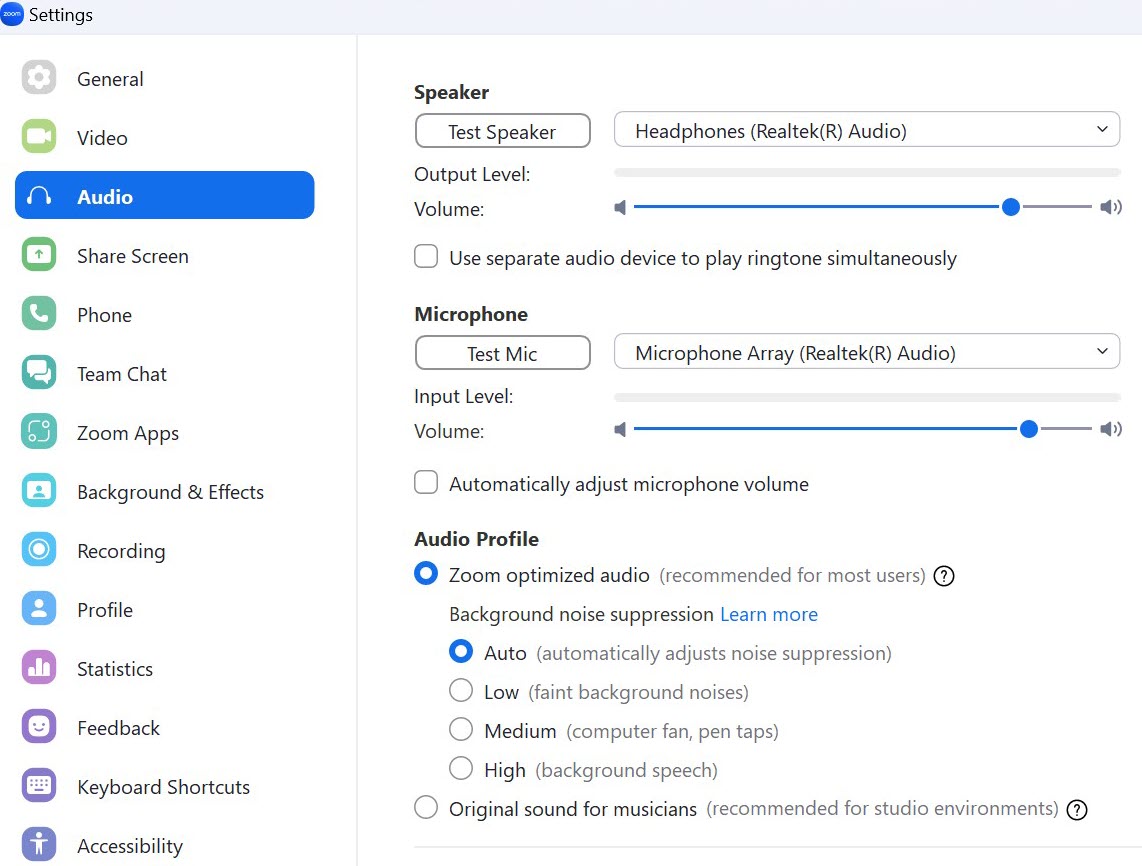Viewport: 1142px width, 866px height.
Task: Open Learn more about noise suppression
Action: [x=769, y=615]
